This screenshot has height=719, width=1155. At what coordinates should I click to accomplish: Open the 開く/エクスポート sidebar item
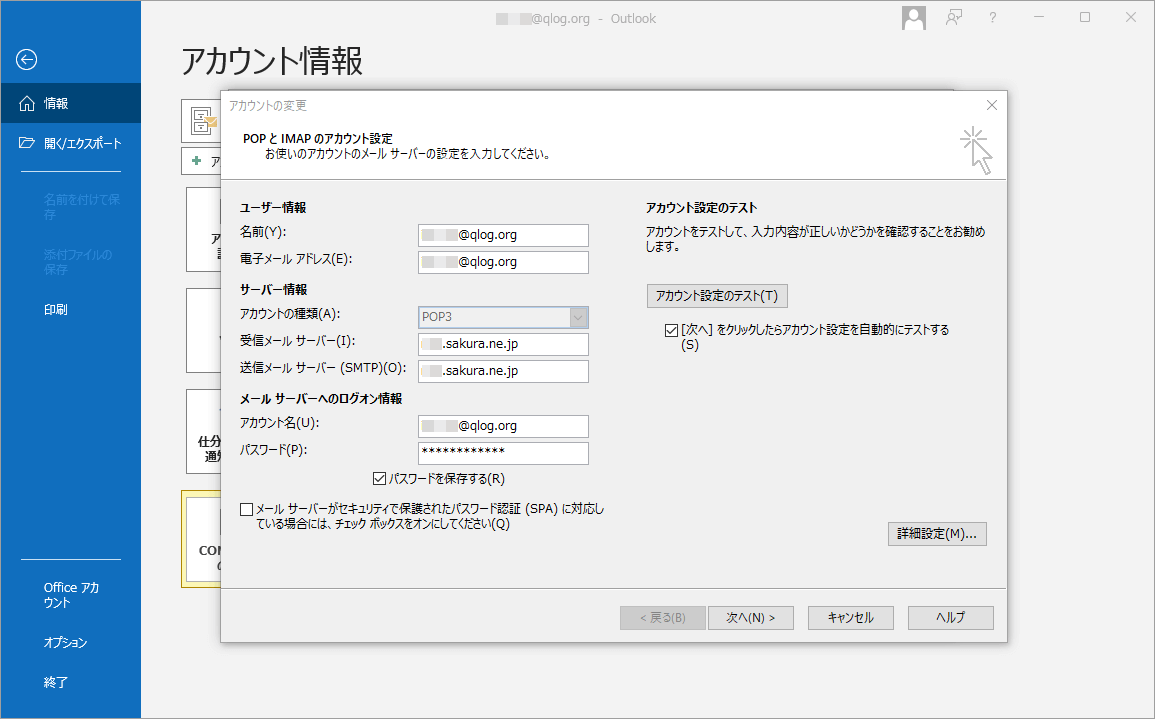pos(70,143)
